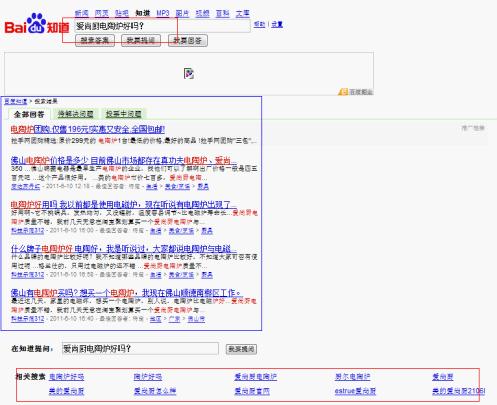Click the 设置 link beside the search box
This screenshot has width=497, height=405.
[277, 24]
